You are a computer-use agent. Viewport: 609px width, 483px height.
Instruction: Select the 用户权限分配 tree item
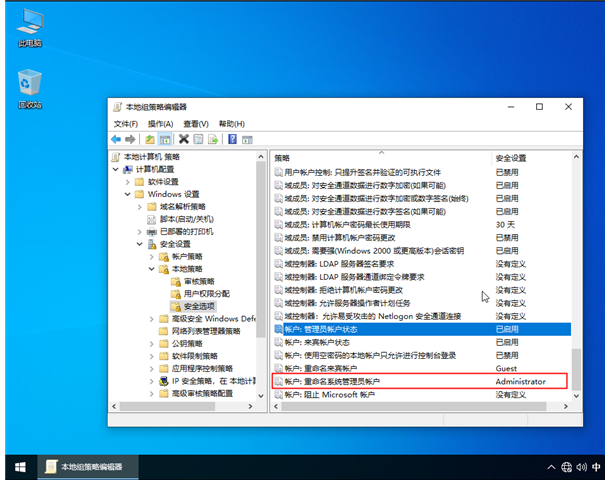click(x=205, y=294)
